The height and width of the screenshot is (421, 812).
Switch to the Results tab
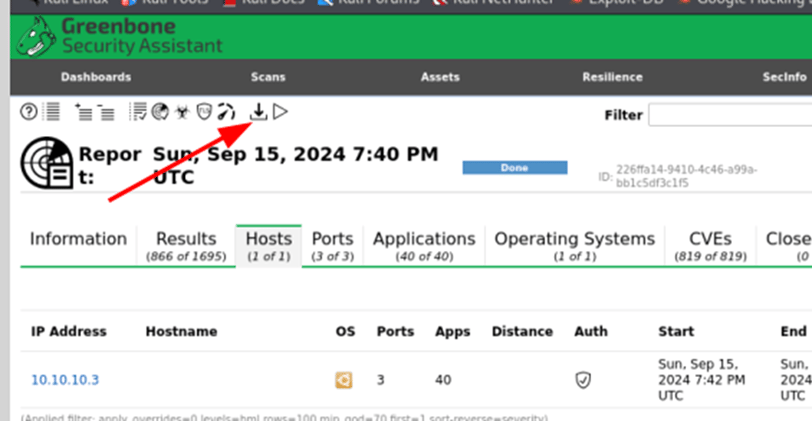(x=186, y=246)
